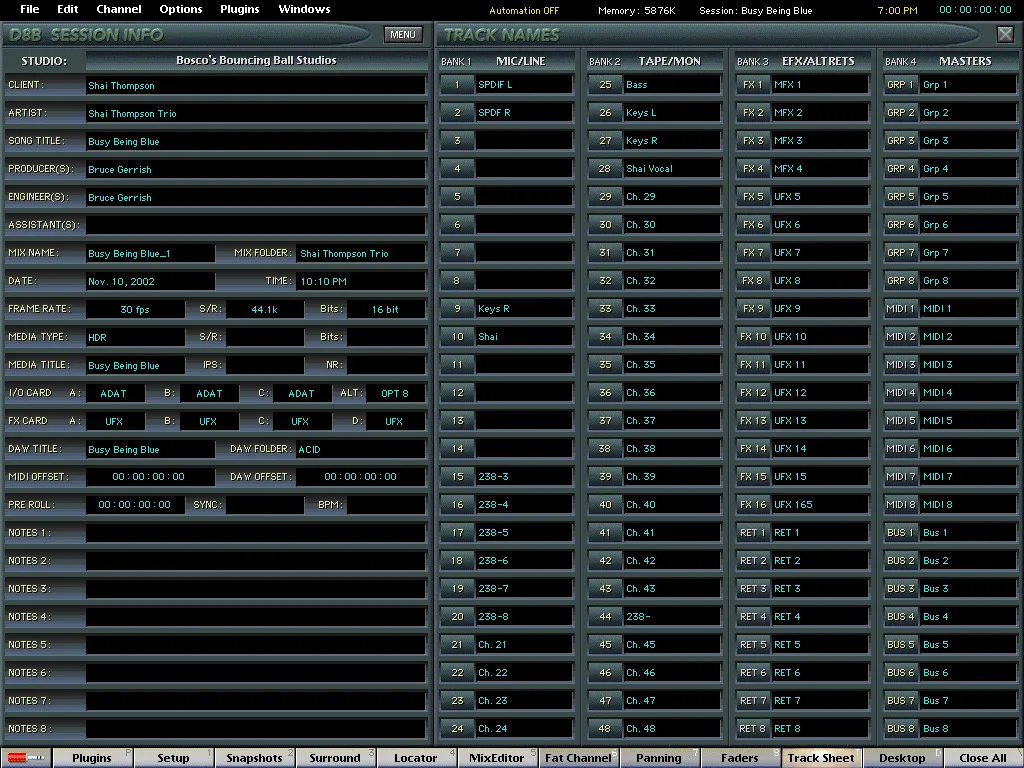Select the Media Type field showing HDR
The width and height of the screenshot is (1024, 768).
pyautogui.click(x=135, y=338)
